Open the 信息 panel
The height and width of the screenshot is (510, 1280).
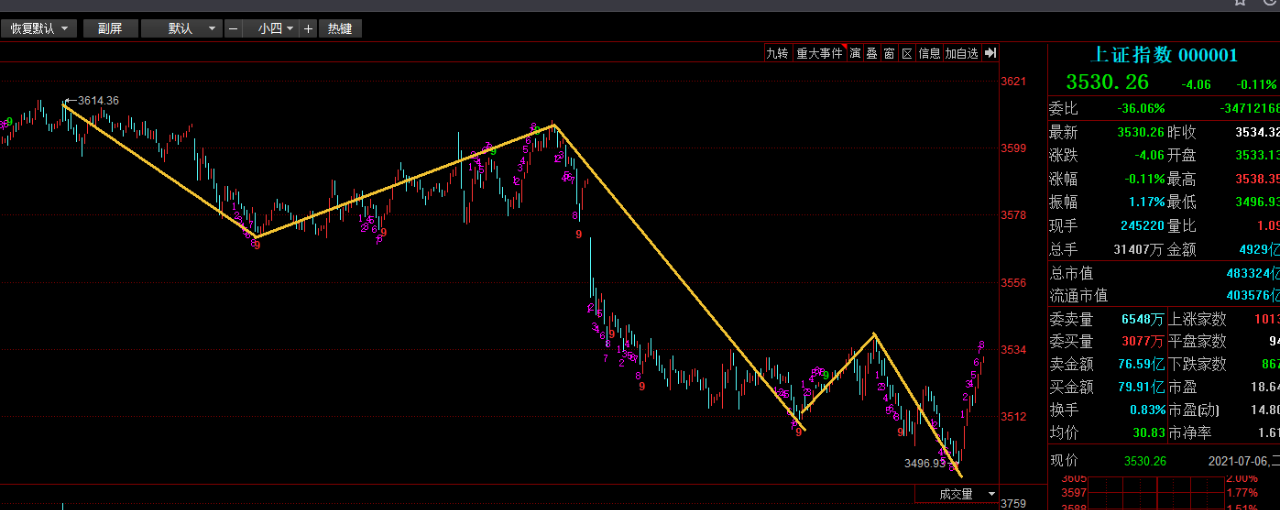(x=929, y=53)
